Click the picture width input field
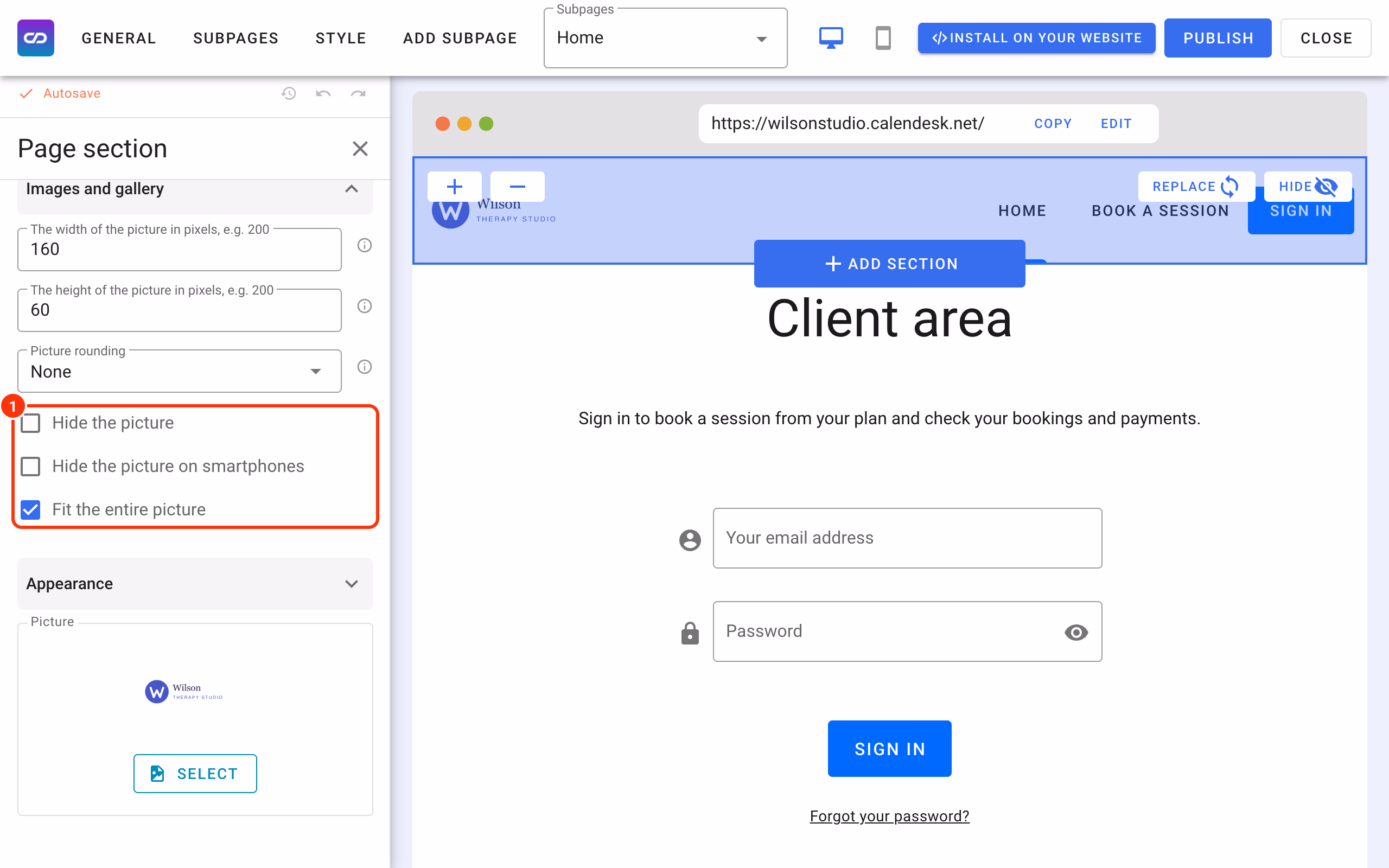This screenshot has height=868, width=1389. [179, 249]
